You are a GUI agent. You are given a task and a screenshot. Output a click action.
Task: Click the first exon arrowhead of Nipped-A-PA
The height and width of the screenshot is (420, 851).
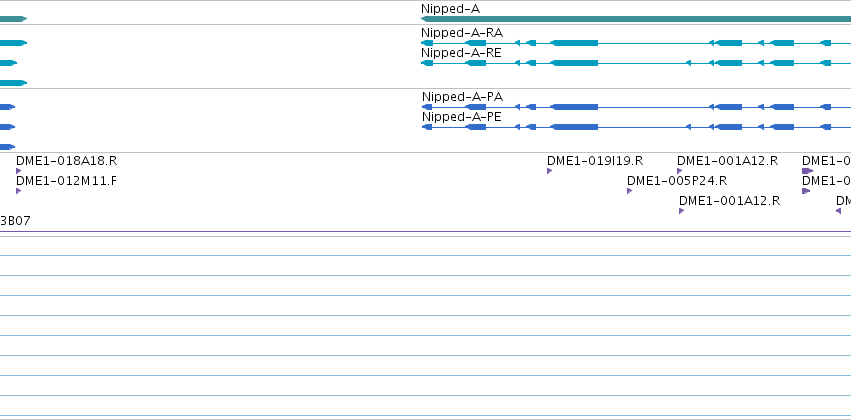(427, 107)
